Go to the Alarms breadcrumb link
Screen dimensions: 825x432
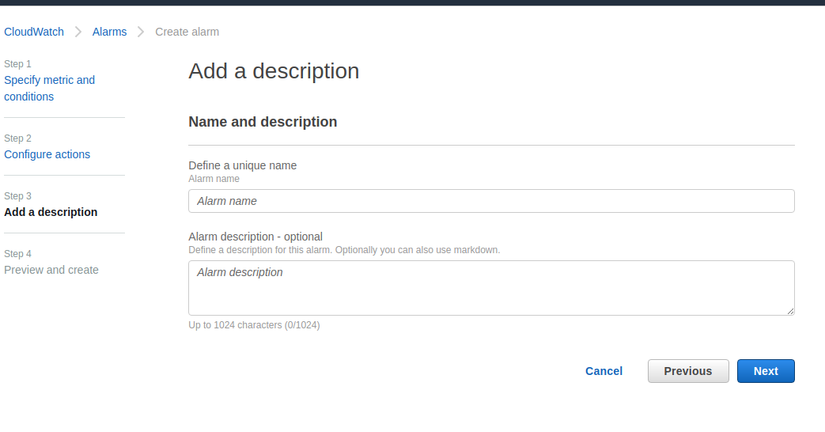pyautogui.click(x=109, y=32)
